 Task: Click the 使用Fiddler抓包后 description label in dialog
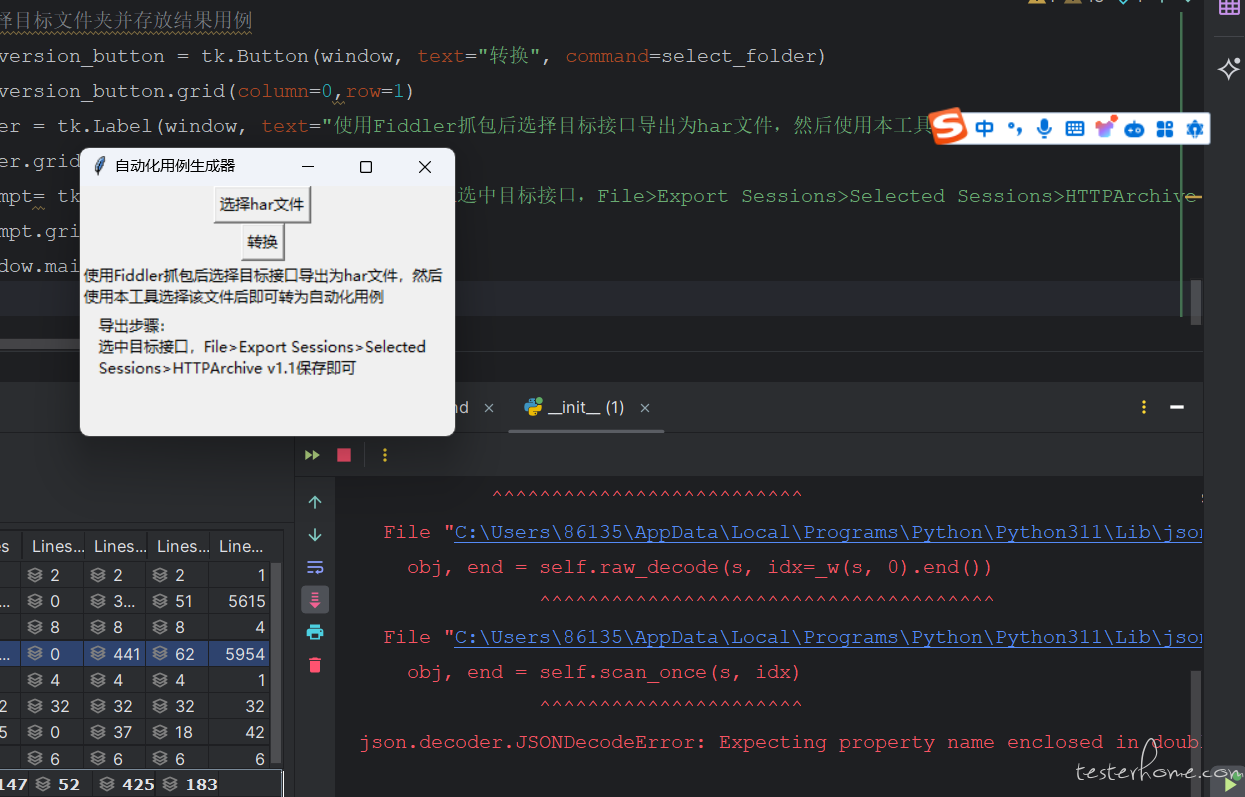pyautogui.click(x=263, y=286)
